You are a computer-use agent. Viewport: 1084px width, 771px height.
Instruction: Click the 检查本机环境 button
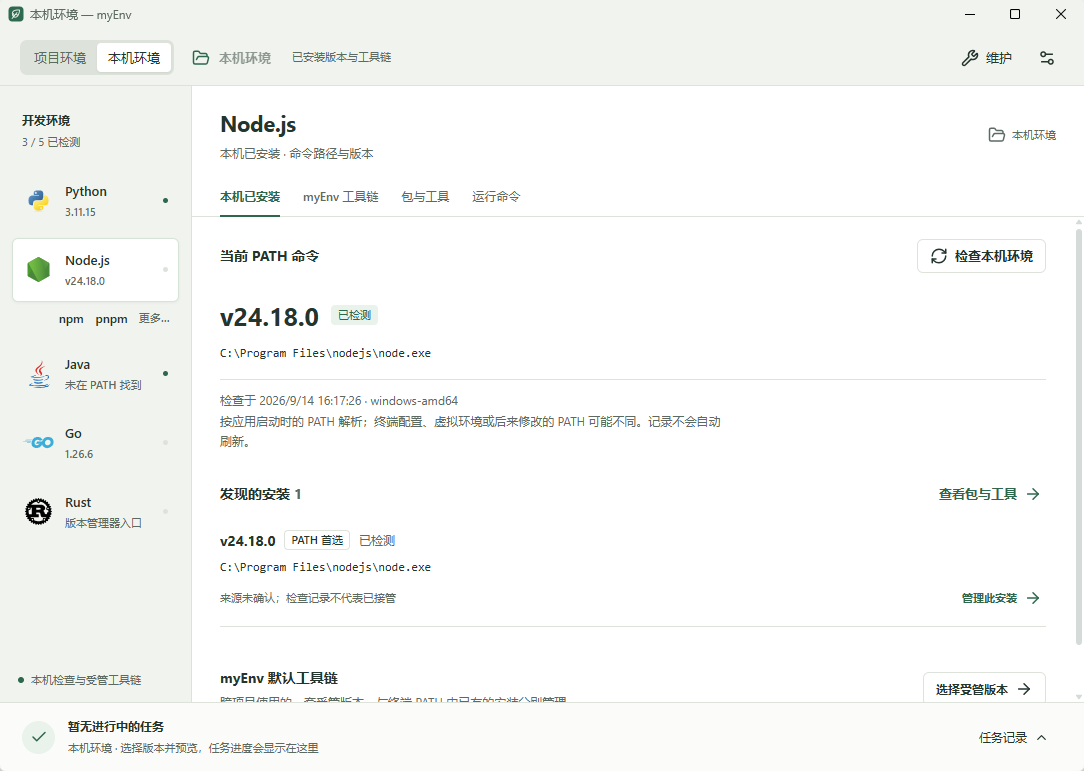pyautogui.click(x=981, y=257)
